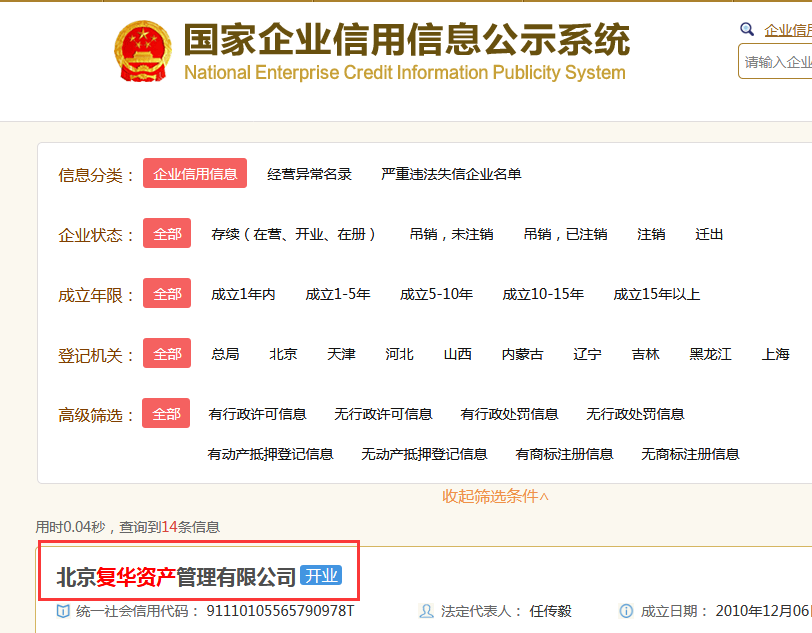Open the 企业信用 link by the search icon
Image resolution: width=812 pixels, height=633 pixels.
tap(788, 30)
